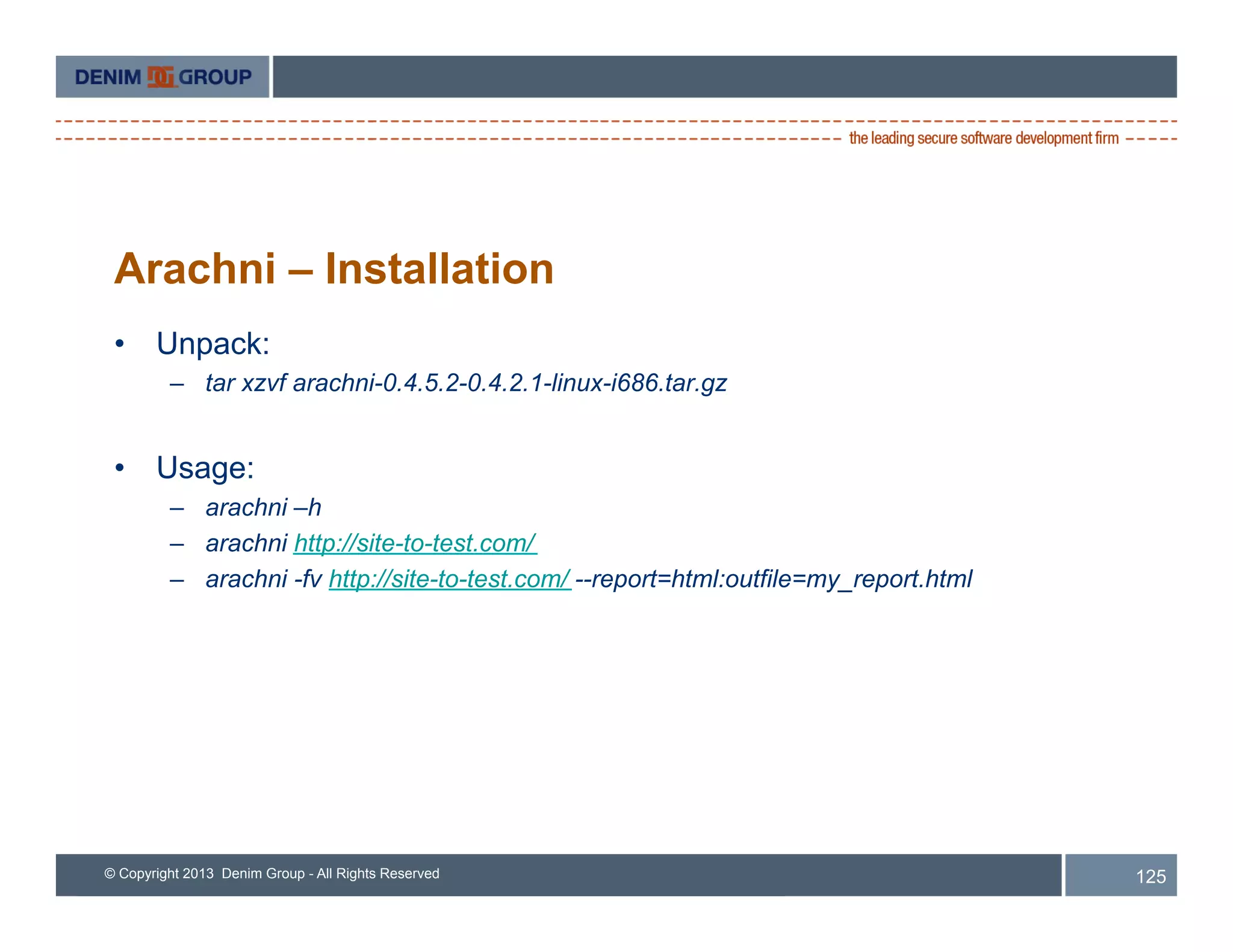Screen dimensions: 1233x952
Task: Click the tar xzvf command line
Action: (465, 383)
